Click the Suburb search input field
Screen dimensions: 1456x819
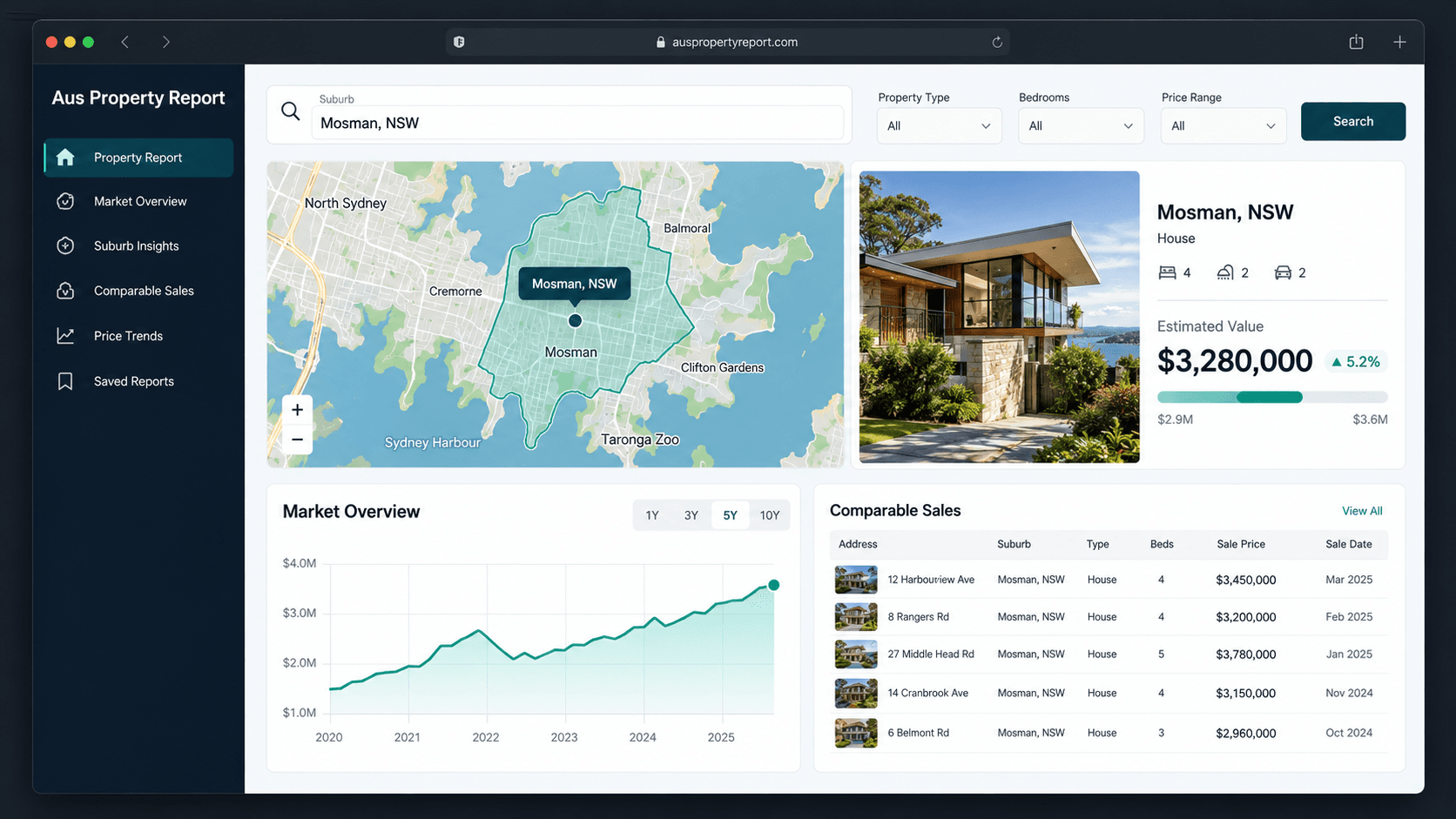577,123
